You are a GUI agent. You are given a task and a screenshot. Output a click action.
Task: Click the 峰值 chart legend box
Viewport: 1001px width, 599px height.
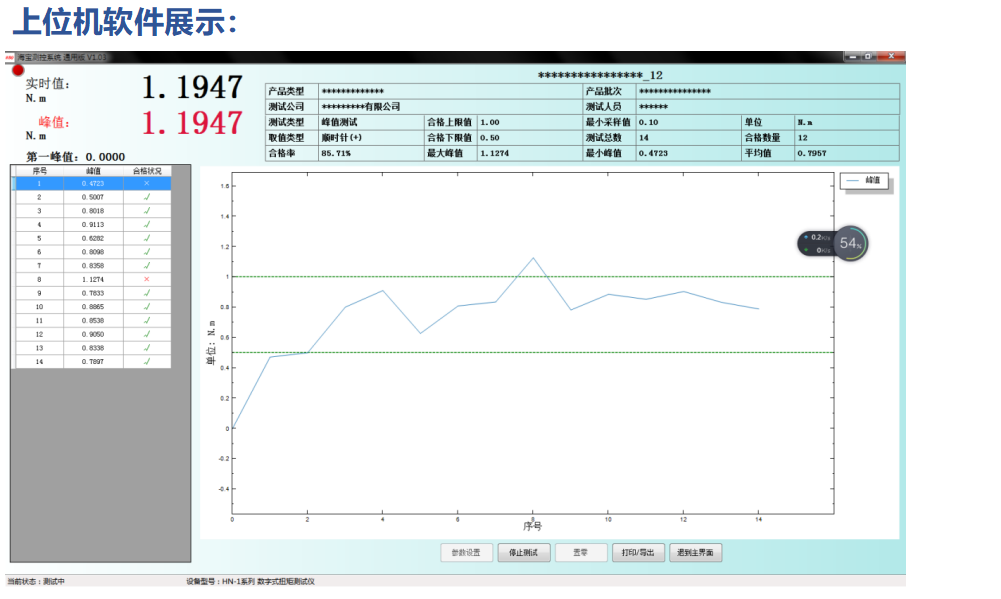coord(864,181)
